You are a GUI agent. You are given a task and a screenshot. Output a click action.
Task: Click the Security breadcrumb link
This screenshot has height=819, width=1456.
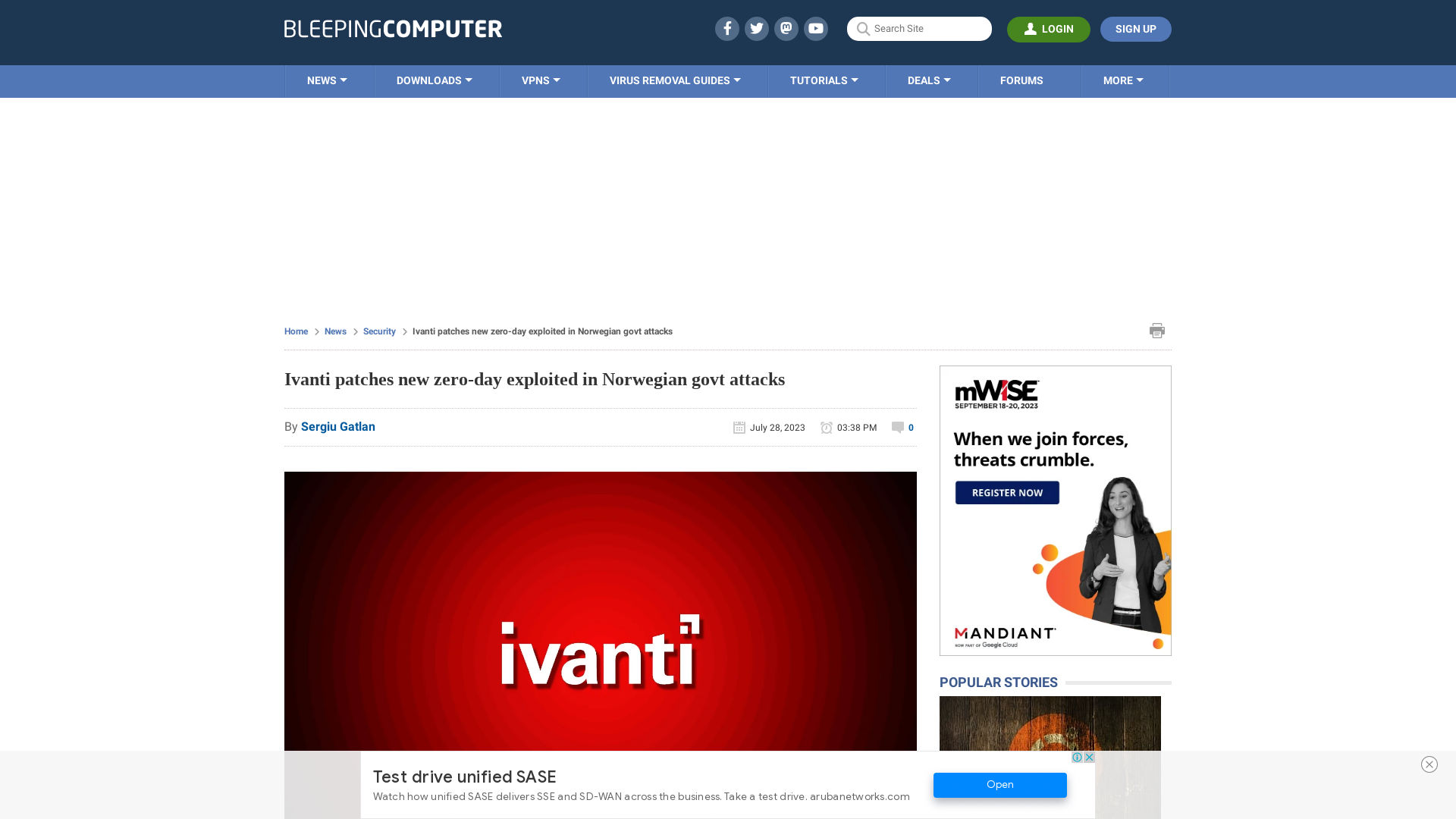pyautogui.click(x=379, y=331)
